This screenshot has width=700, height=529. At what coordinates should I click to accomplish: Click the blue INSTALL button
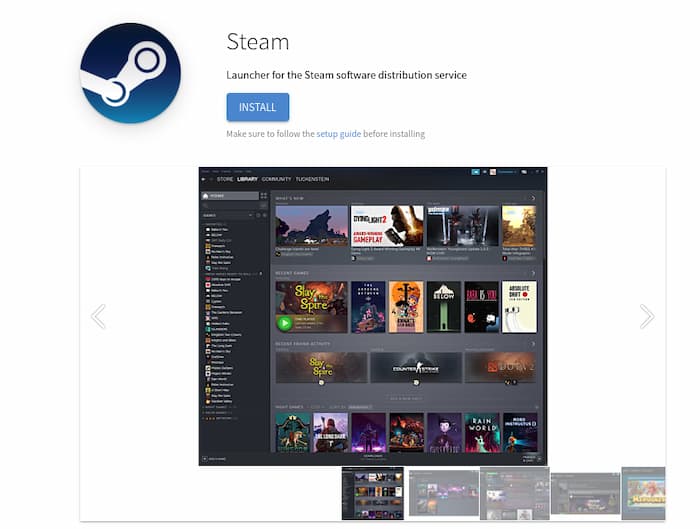(x=258, y=107)
